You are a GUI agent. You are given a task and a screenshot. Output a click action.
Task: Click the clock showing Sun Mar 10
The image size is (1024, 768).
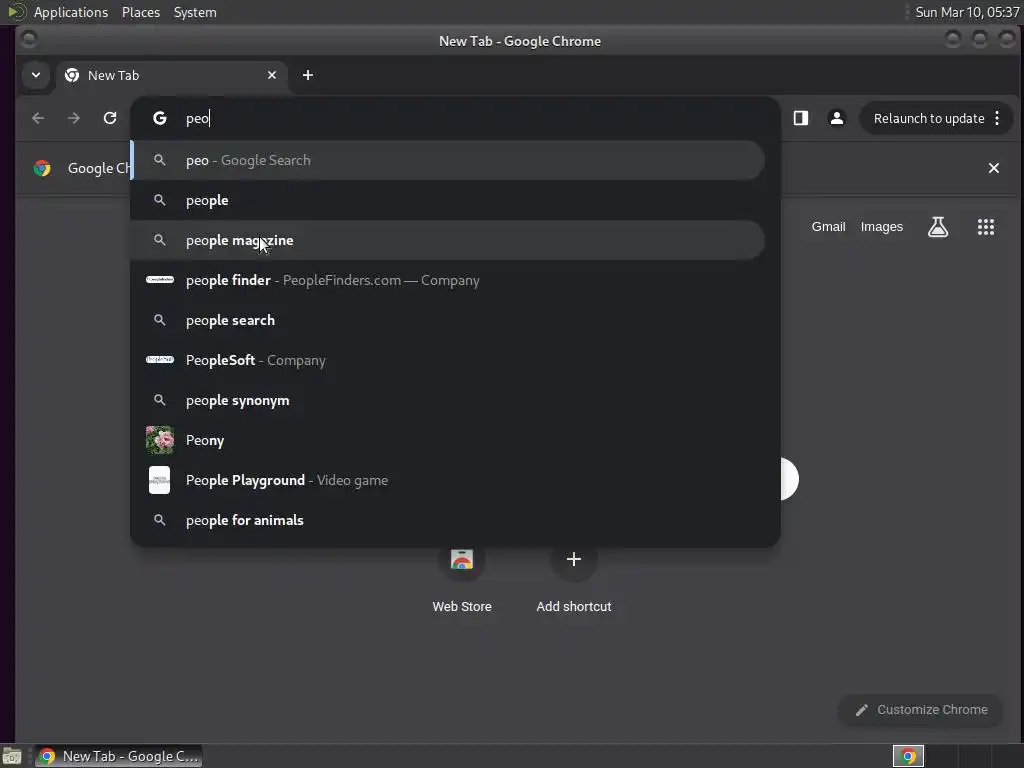coord(967,12)
